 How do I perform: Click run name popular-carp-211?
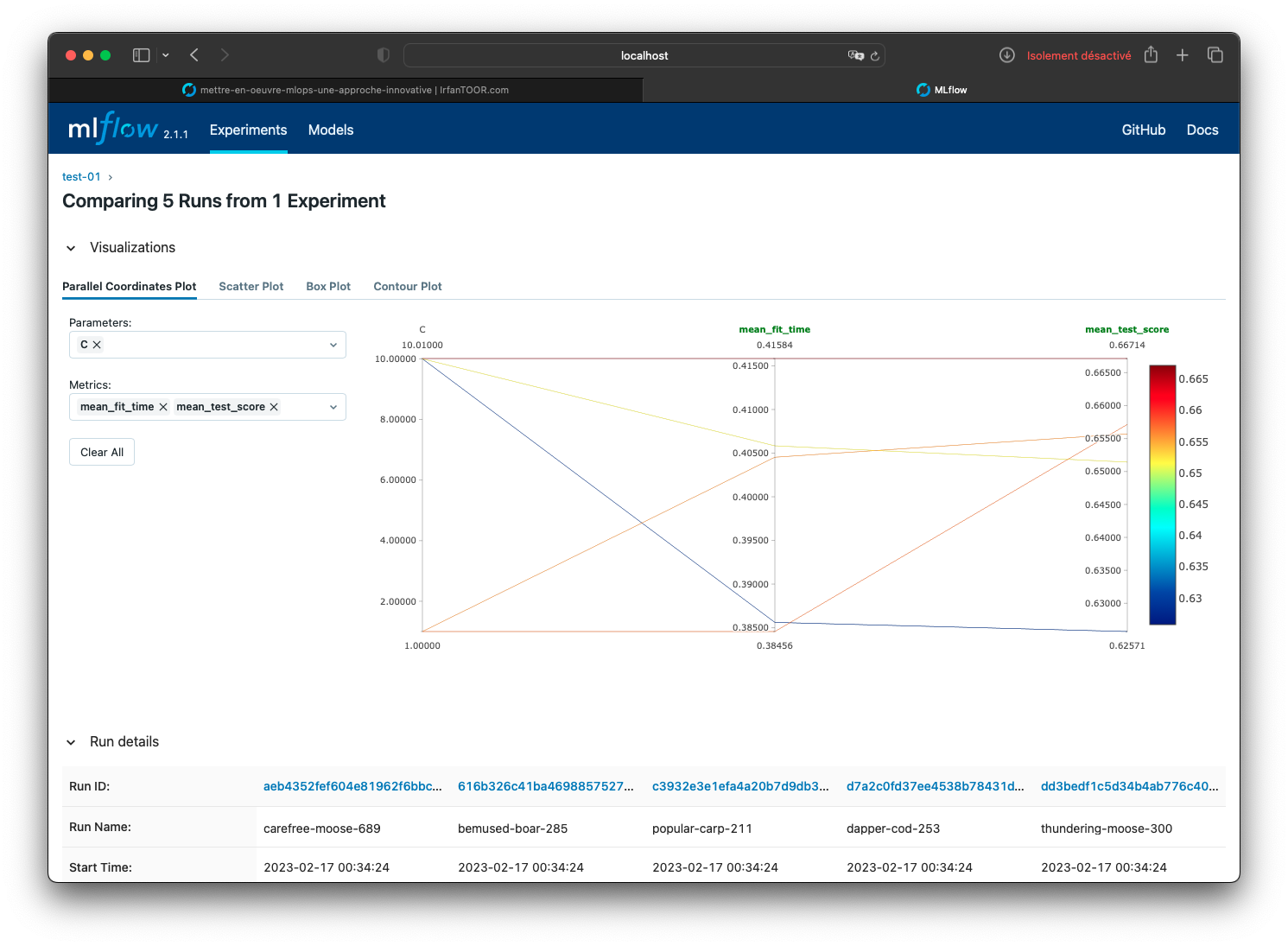702,829
